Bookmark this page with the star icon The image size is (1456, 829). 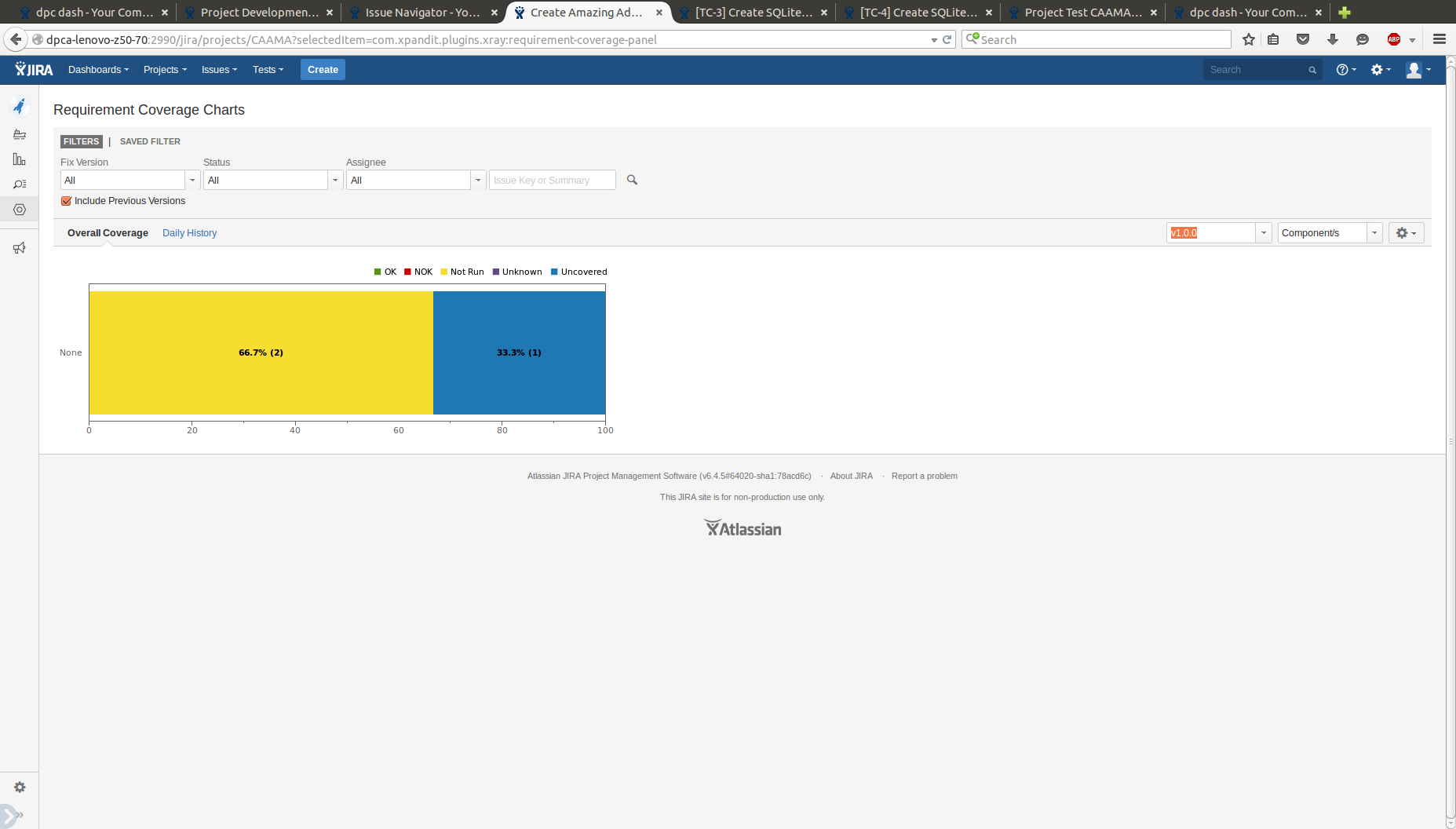1248,39
